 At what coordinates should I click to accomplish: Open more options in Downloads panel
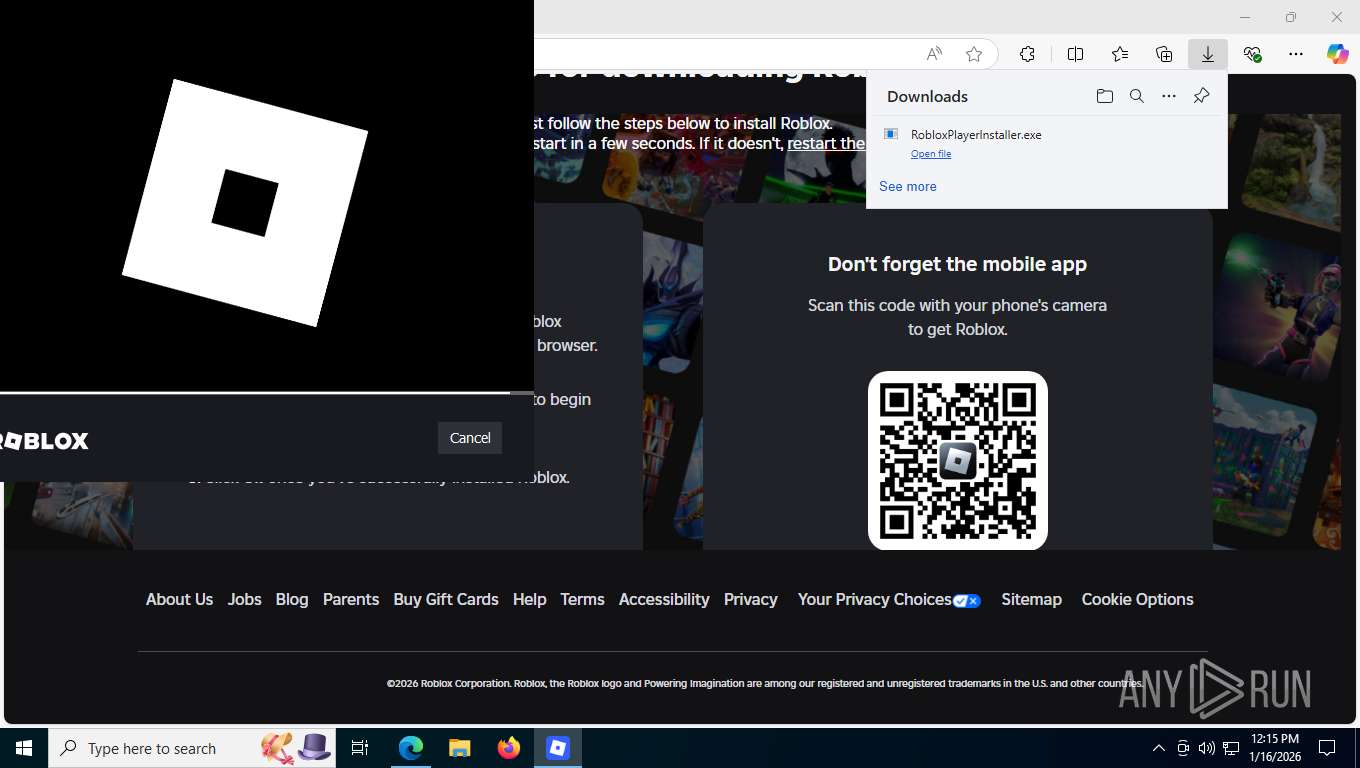(1168, 96)
